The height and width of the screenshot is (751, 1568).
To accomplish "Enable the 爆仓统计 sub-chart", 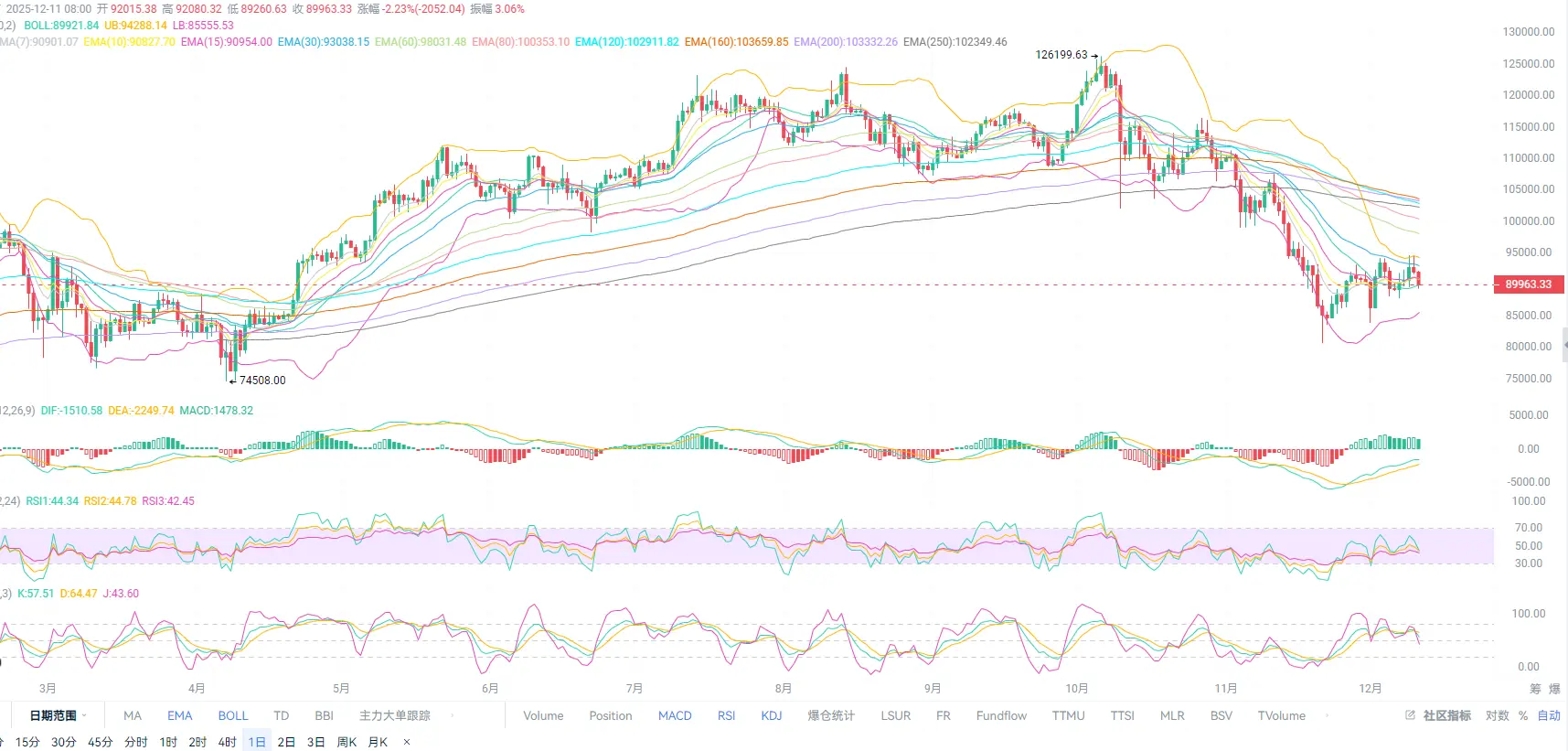I will click(x=831, y=715).
